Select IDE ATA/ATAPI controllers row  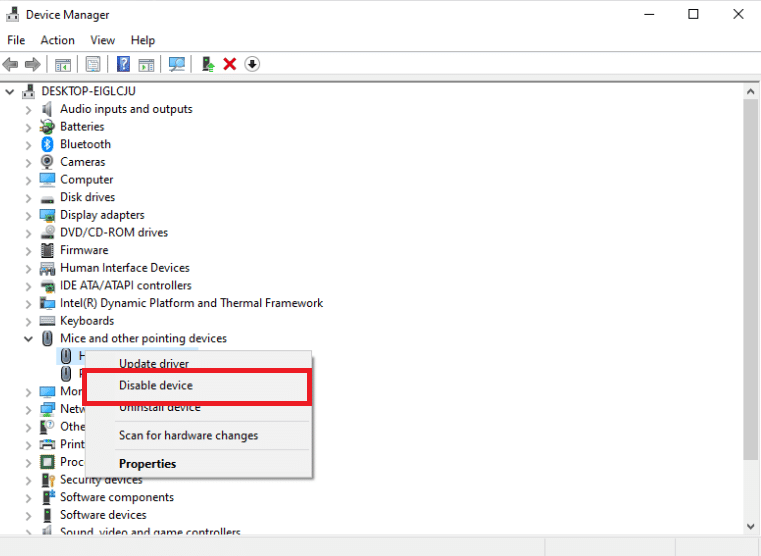click(x=126, y=285)
